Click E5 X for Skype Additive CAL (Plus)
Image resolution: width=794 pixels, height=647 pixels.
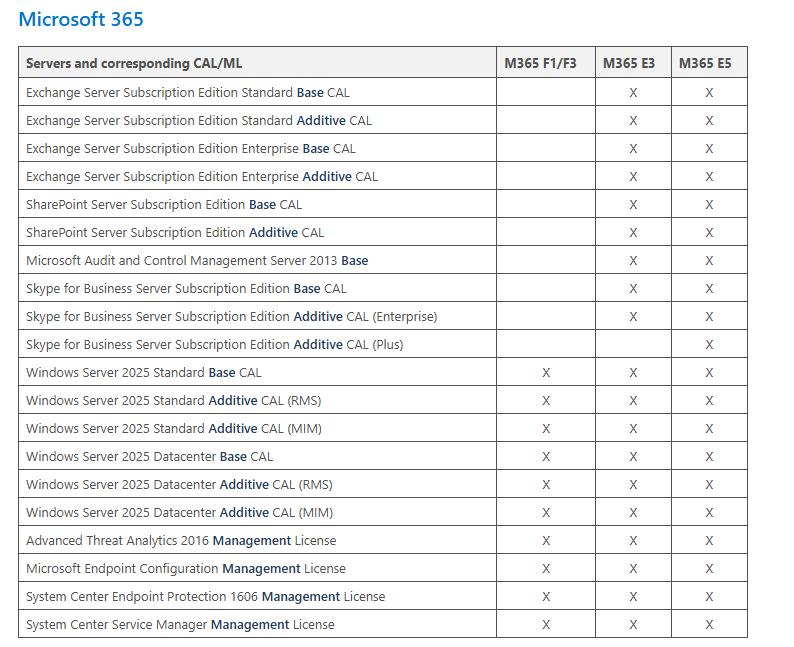click(709, 345)
